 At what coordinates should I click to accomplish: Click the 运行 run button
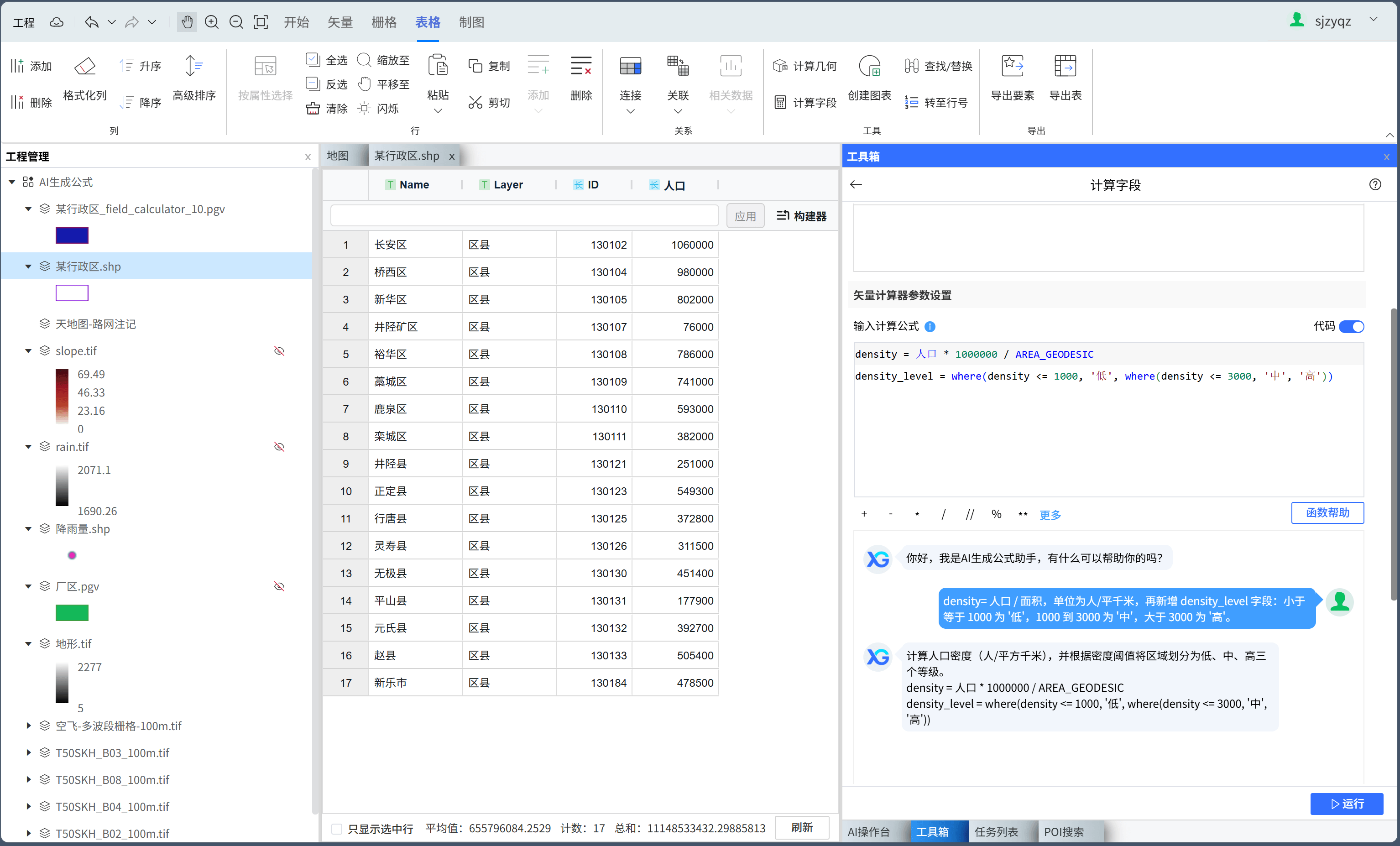pos(1346,804)
